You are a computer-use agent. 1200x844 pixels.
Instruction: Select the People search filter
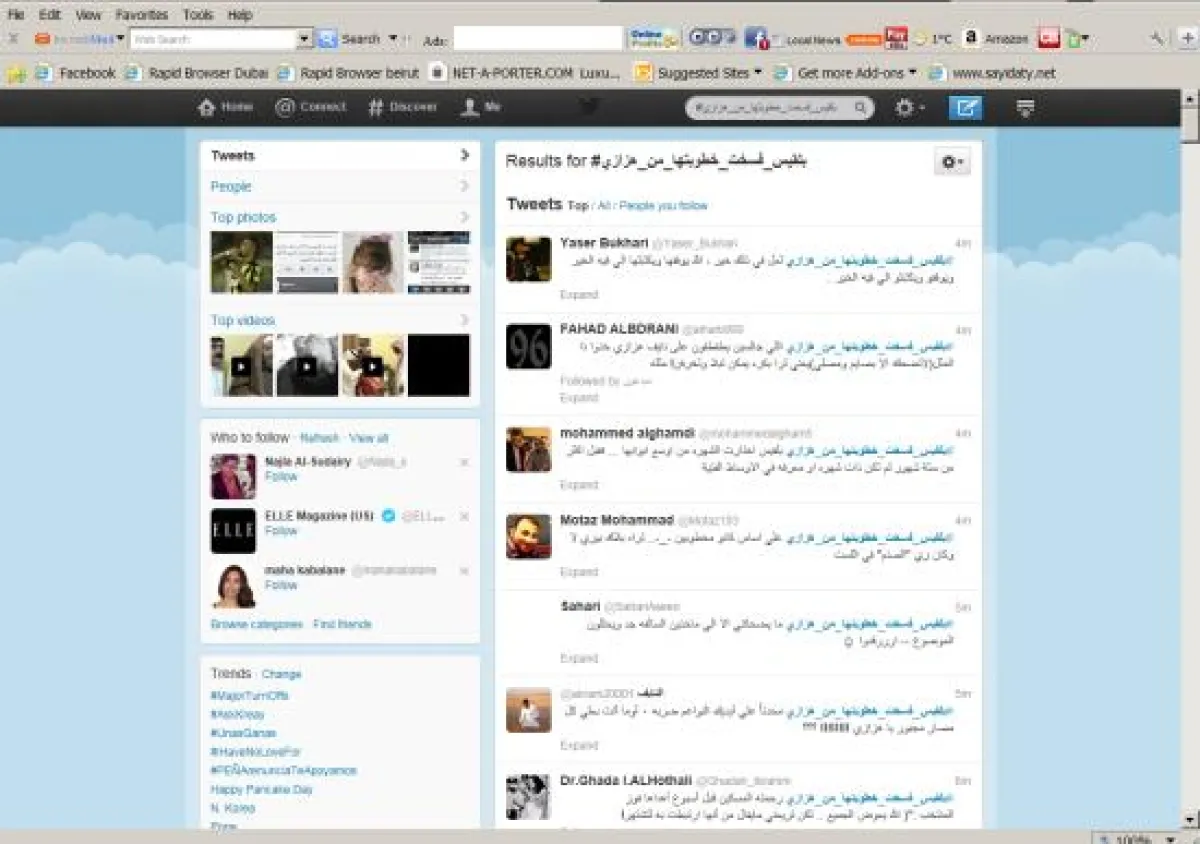click(231, 187)
